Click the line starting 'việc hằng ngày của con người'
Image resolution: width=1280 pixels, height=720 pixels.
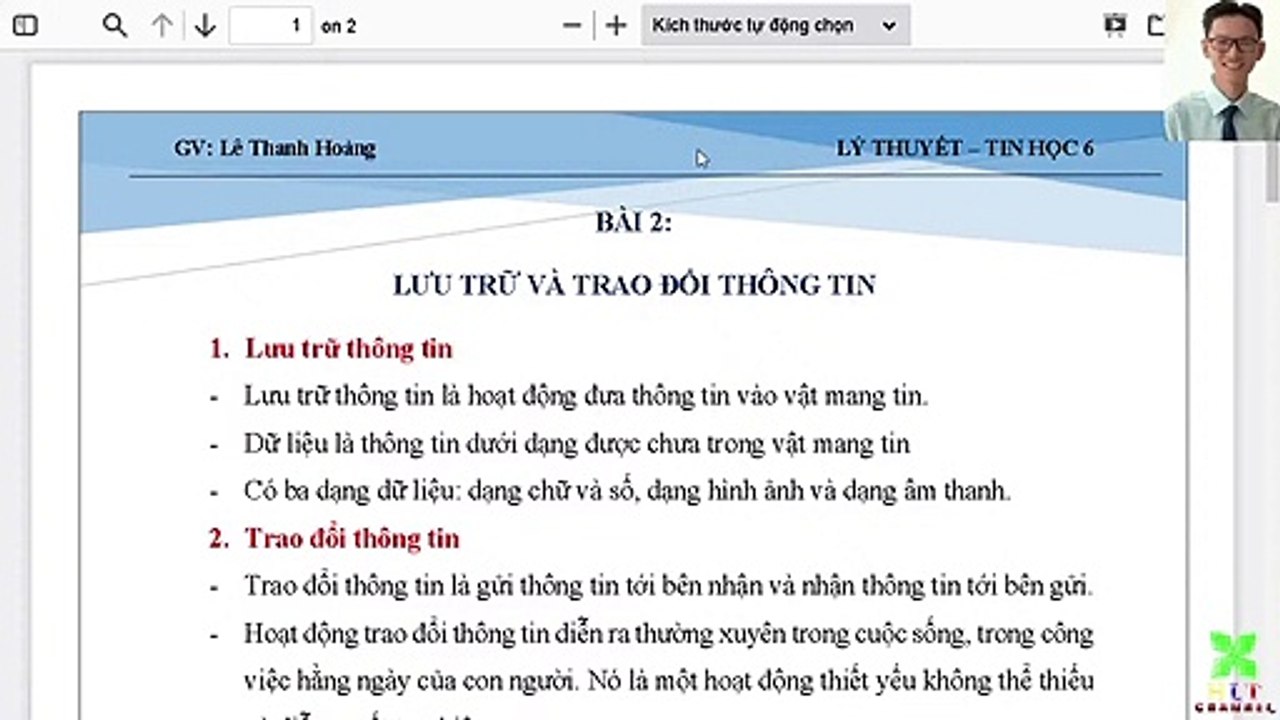pos(669,681)
